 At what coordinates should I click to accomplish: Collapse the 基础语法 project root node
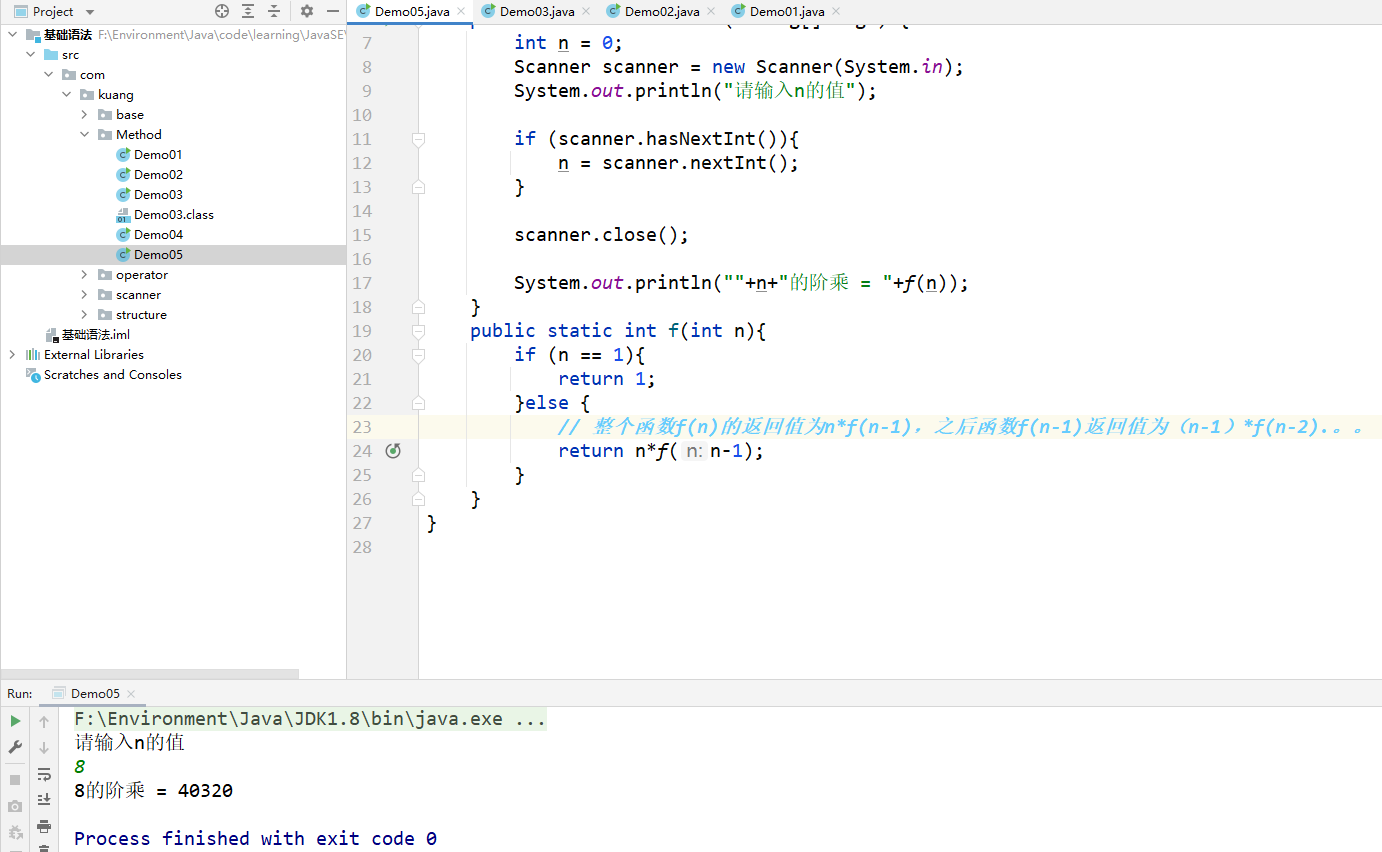(13, 35)
